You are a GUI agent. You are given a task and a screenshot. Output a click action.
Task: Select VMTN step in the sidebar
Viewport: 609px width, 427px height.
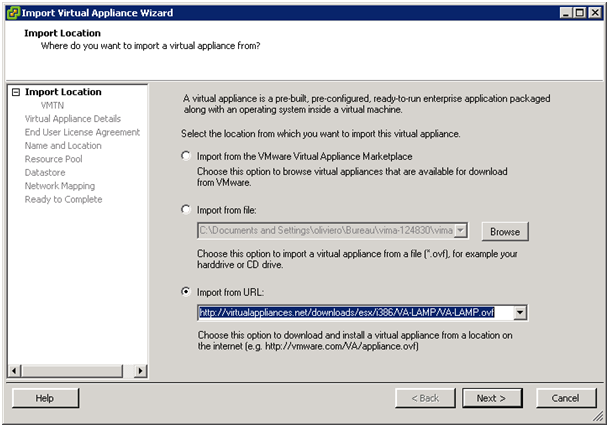coord(52,105)
